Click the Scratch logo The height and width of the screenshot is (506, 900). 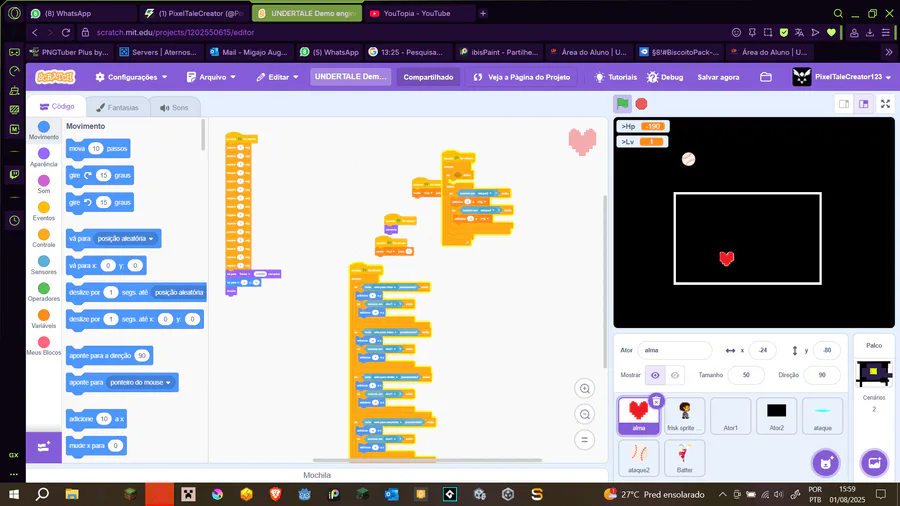click(55, 77)
